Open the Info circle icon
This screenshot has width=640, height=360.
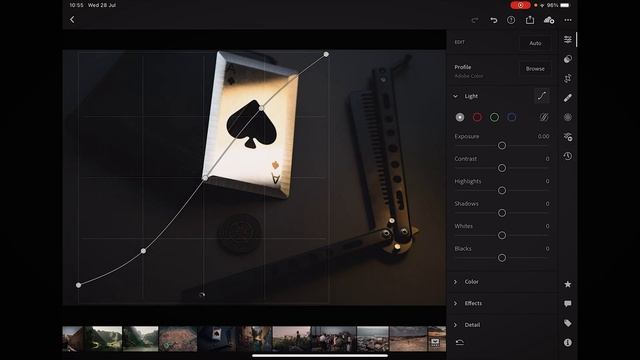tap(568, 343)
